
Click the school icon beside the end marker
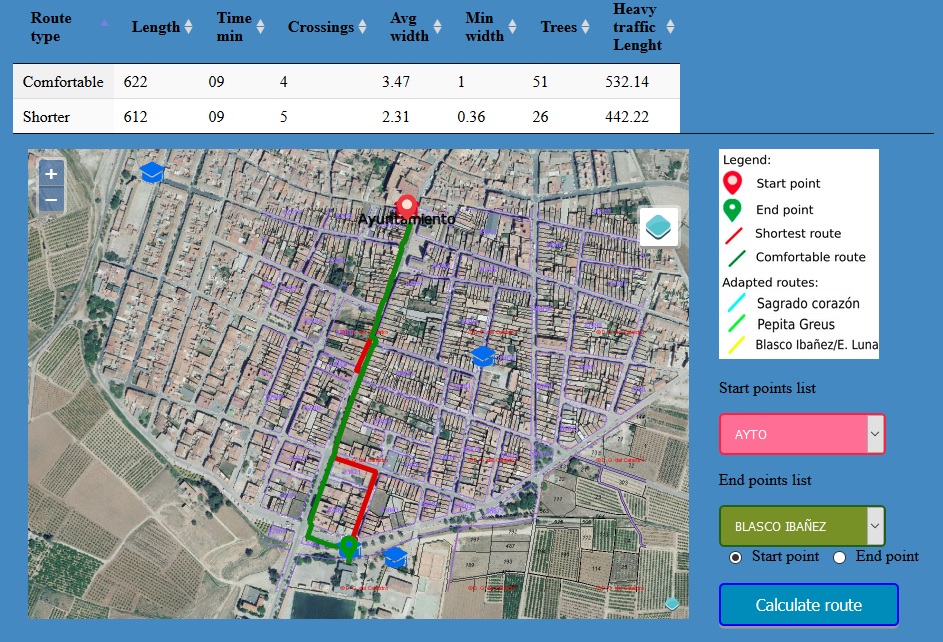tap(395, 557)
